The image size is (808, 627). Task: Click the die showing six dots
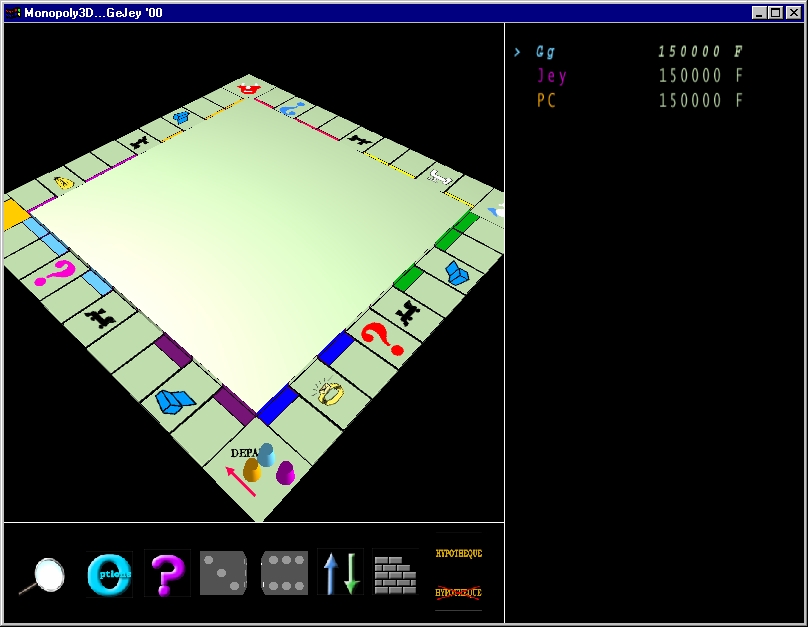[x=284, y=573]
